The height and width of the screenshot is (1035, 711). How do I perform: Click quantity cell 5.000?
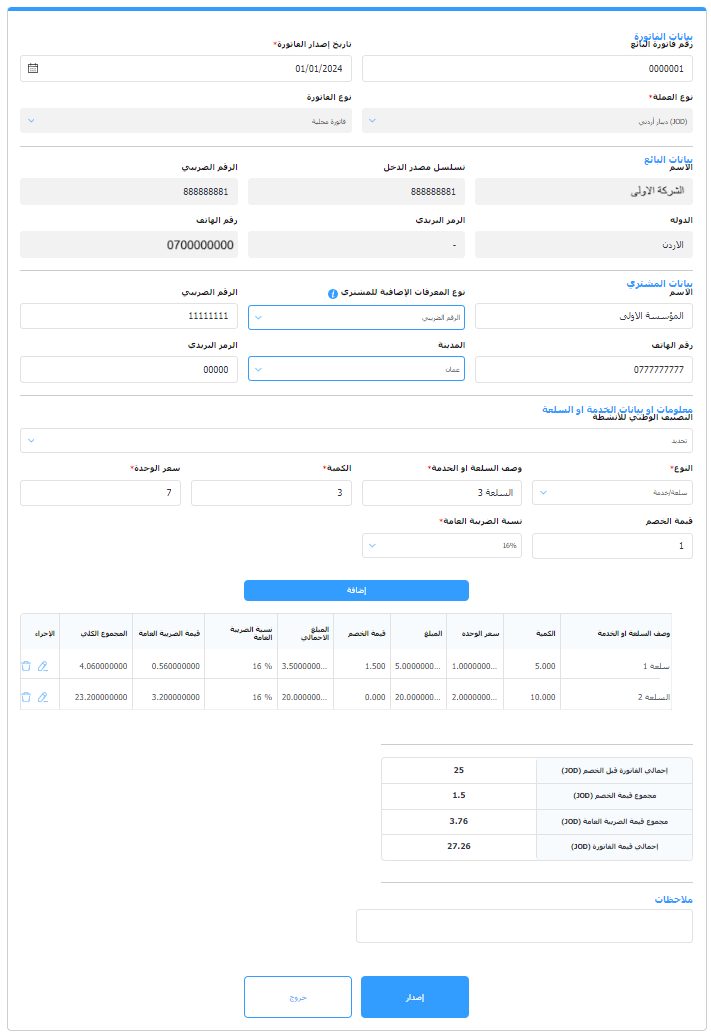pos(545,666)
